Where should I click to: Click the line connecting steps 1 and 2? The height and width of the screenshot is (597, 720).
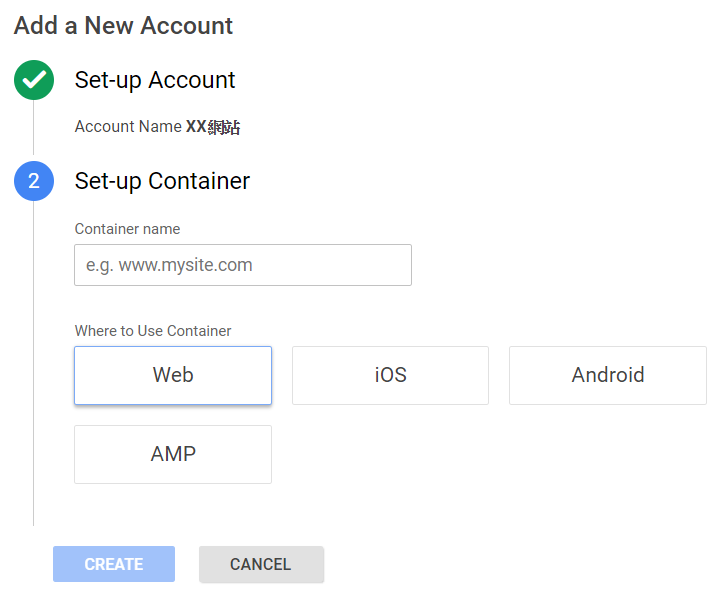click(x=33, y=131)
